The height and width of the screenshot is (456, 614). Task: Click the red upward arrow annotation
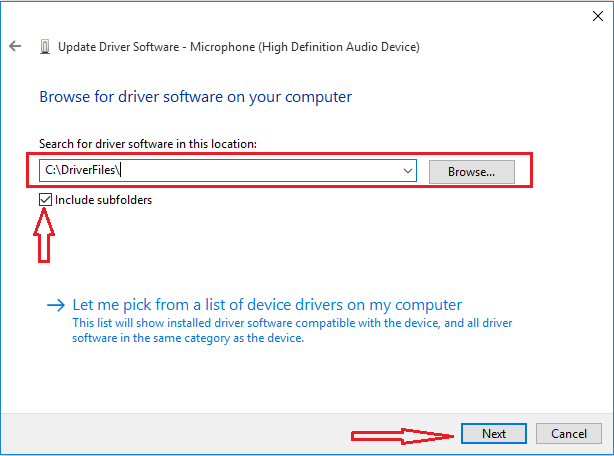click(x=44, y=235)
